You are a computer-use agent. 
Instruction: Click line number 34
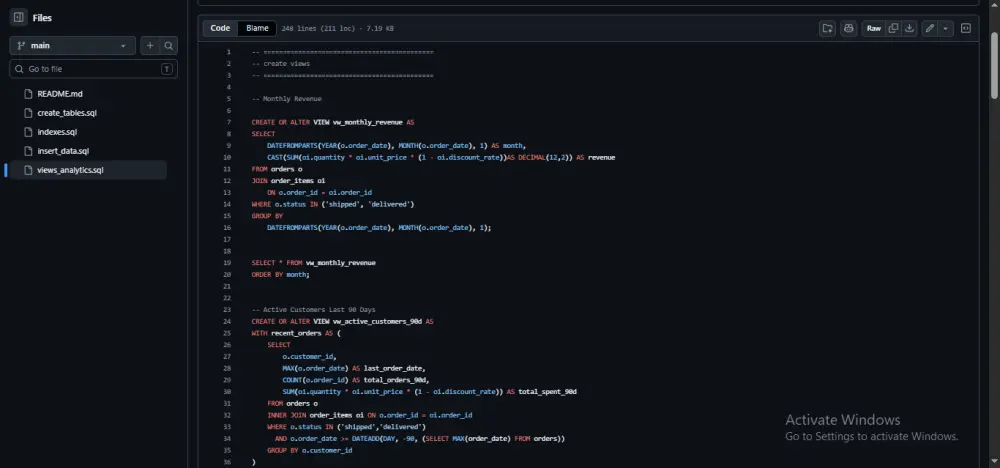point(228,439)
